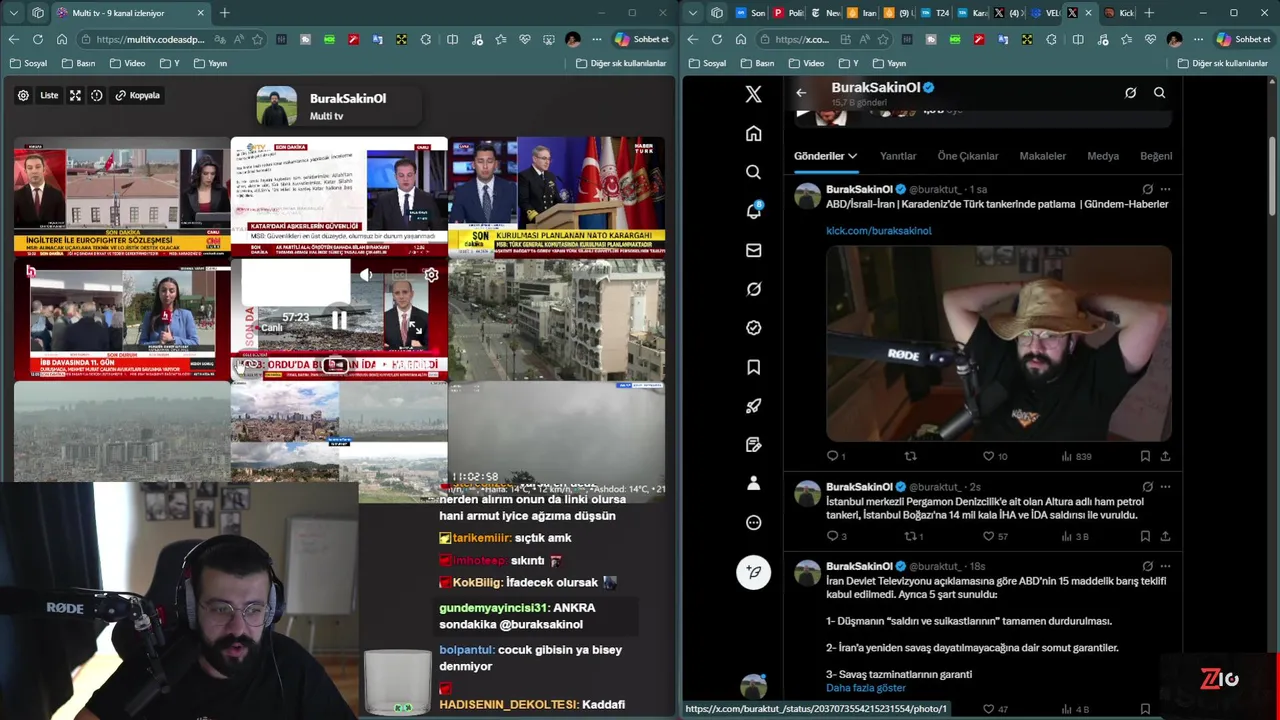
Task: Switch to the Beğeni tab
Action: (1156, 156)
